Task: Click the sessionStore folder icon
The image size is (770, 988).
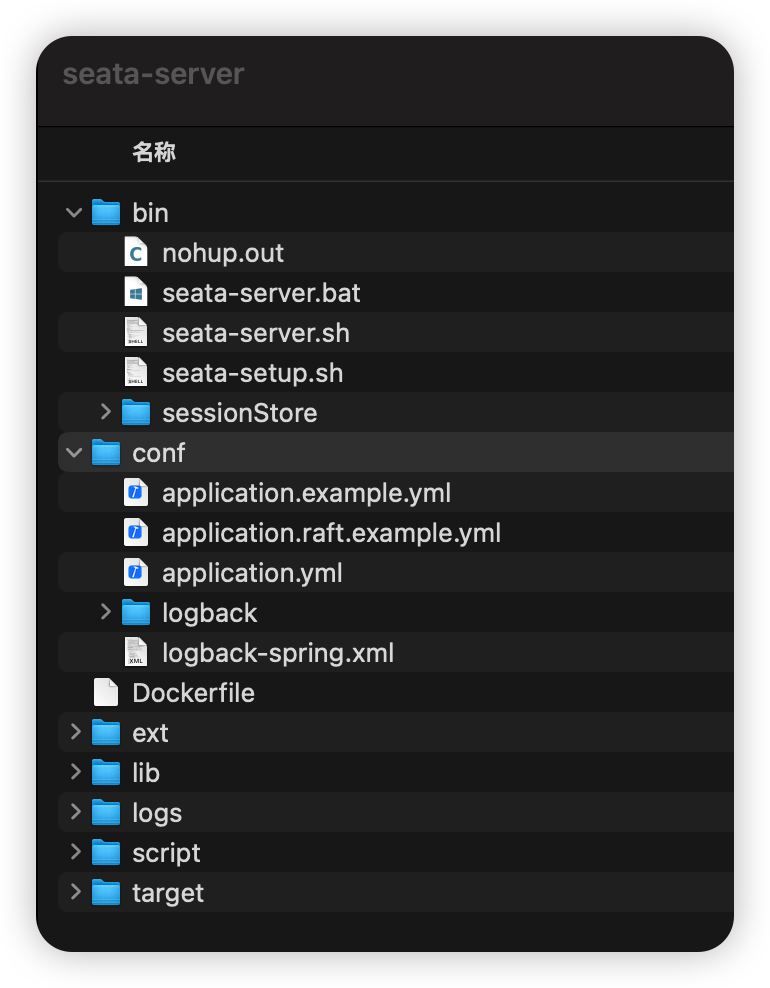Action: 135,413
